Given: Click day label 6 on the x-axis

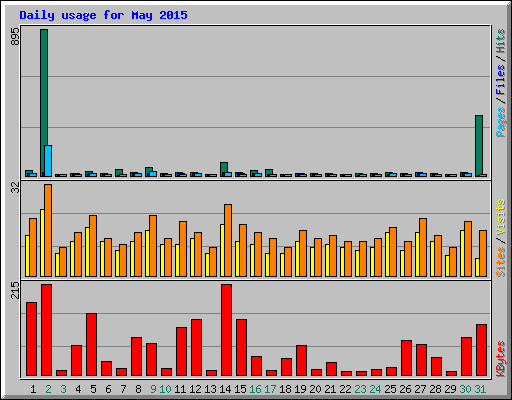Looking at the screenshot, I should [108, 389].
